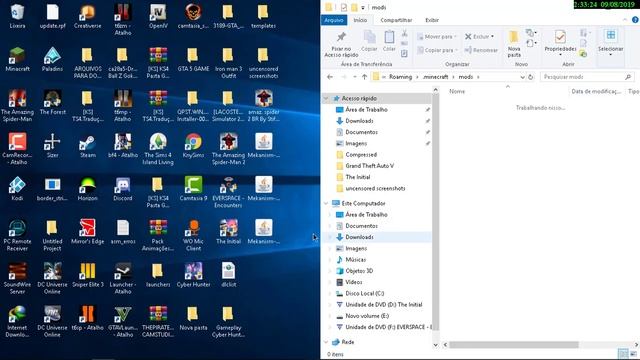Select the GTA 5 GAME folder
640x360 pixels.
pyautogui.click(x=193, y=60)
